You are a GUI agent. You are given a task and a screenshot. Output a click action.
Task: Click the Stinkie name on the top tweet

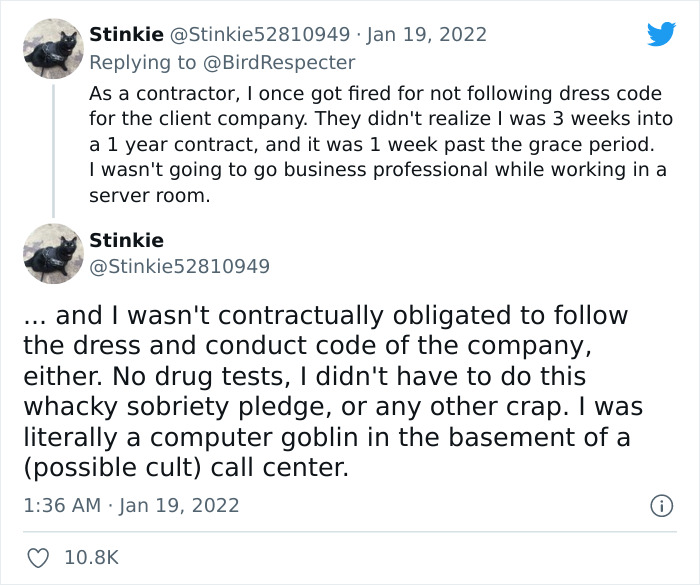pyautogui.click(x=126, y=35)
